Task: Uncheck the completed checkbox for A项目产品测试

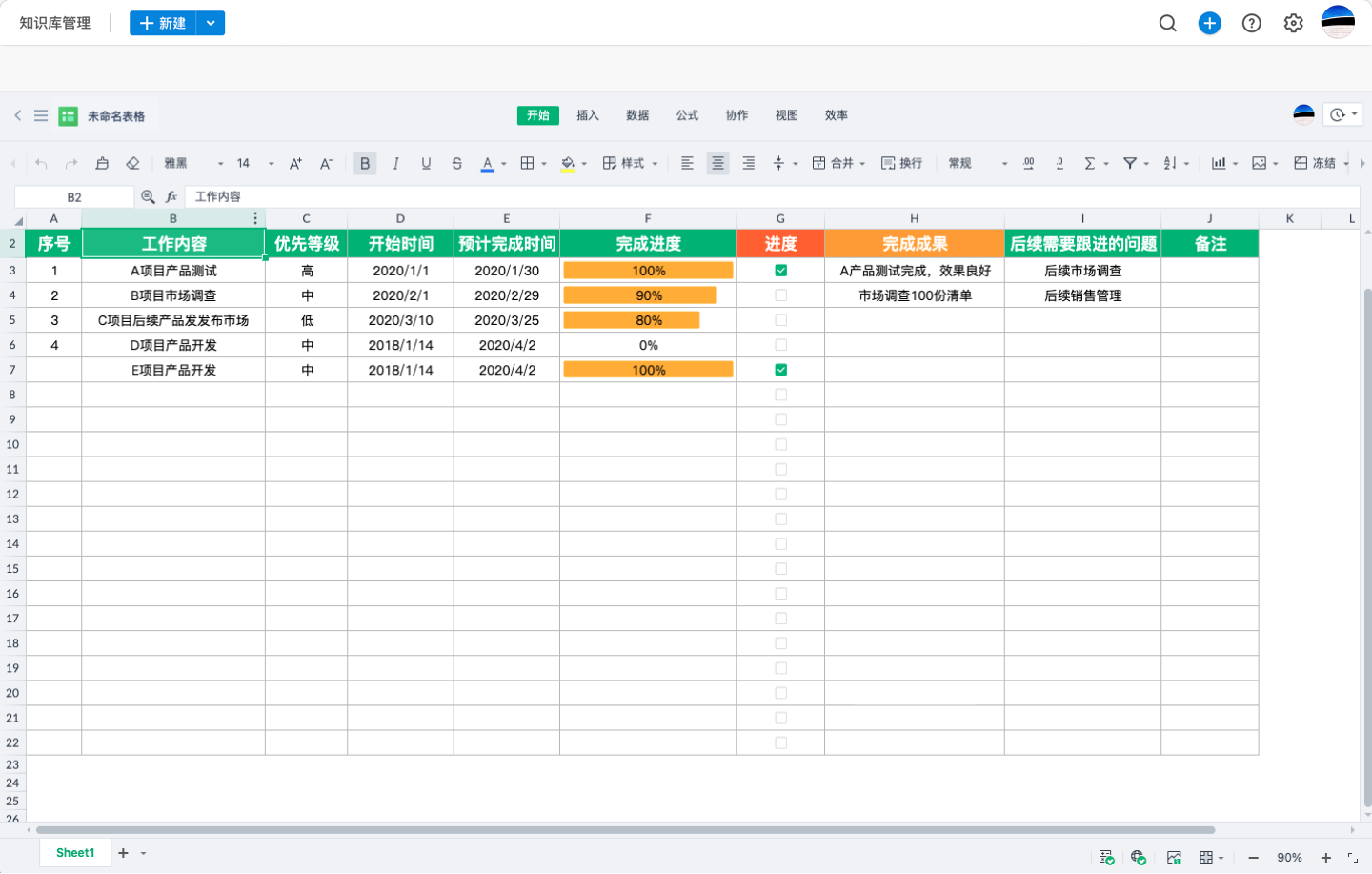Action: coord(780,270)
